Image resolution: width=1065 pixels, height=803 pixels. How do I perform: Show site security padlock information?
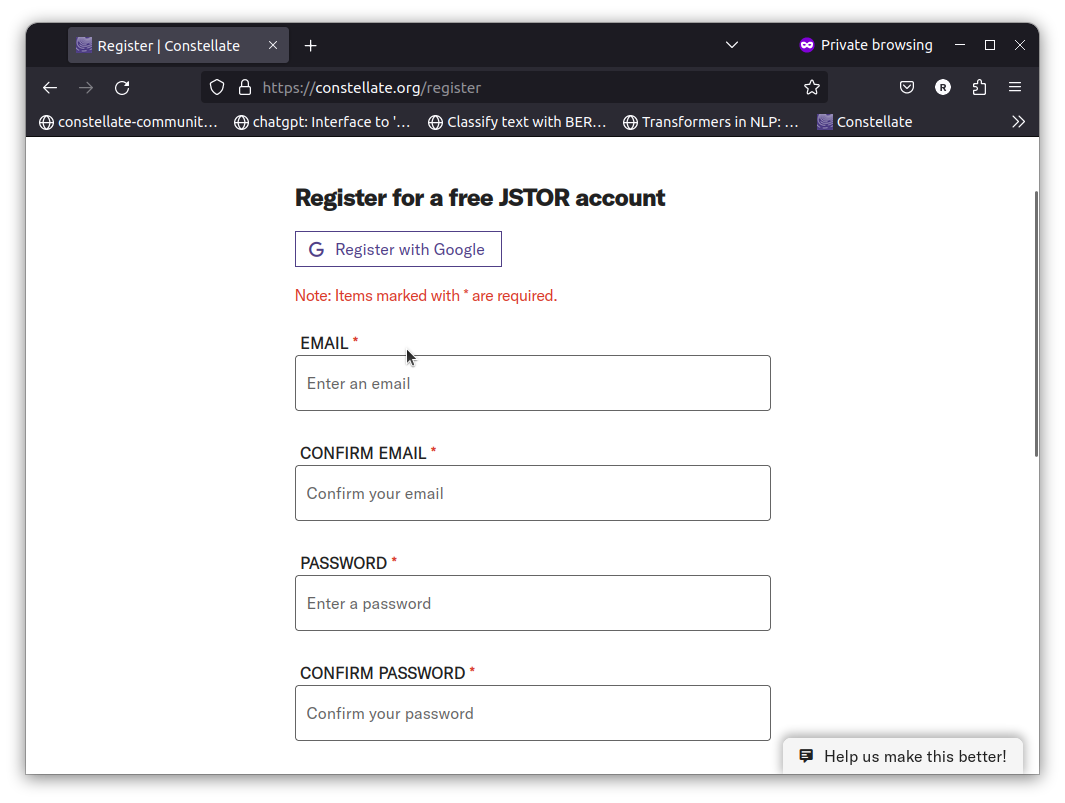click(x=245, y=88)
